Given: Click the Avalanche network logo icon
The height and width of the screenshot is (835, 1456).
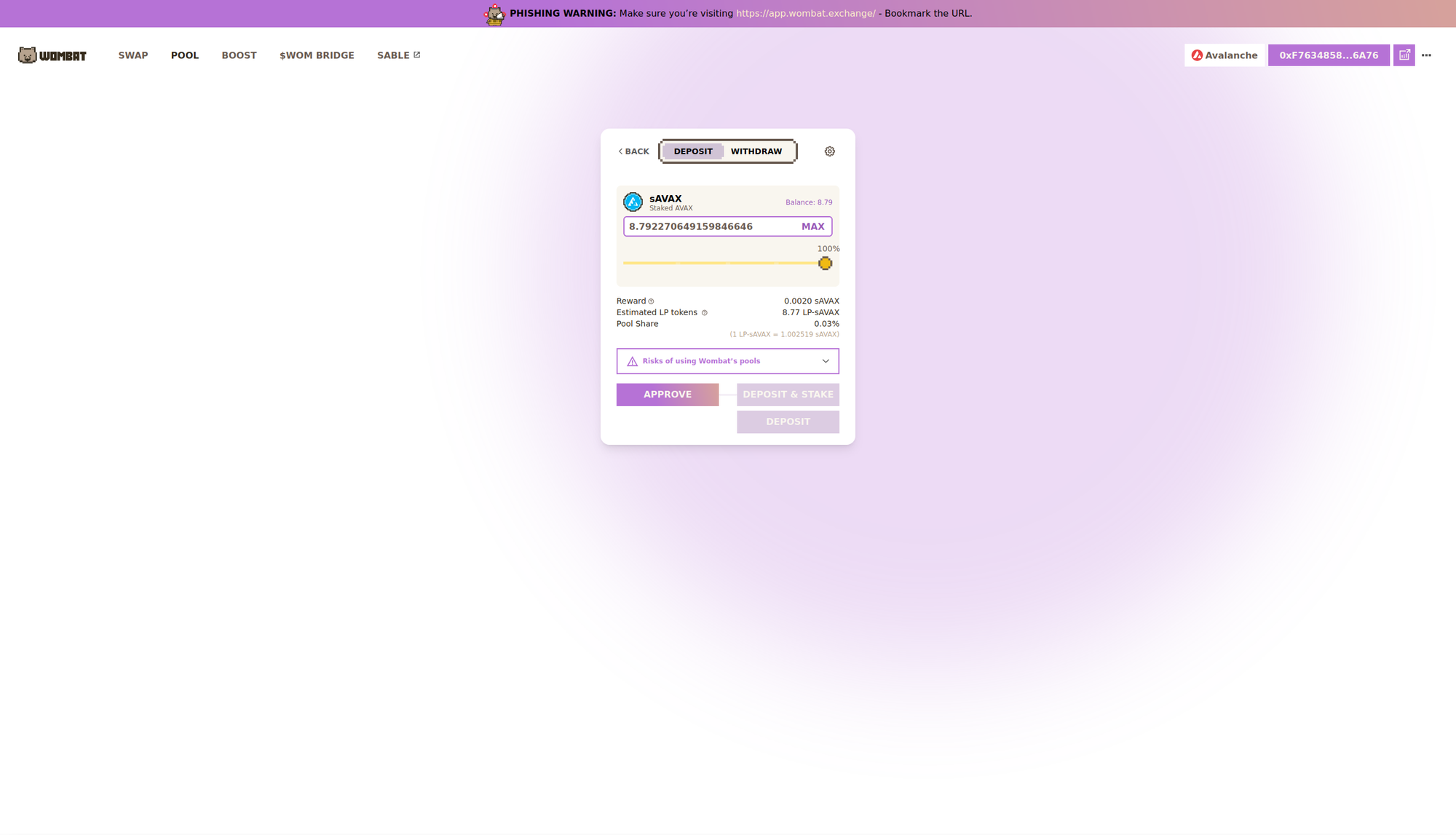Looking at the screenshot, I should 1197,55.
